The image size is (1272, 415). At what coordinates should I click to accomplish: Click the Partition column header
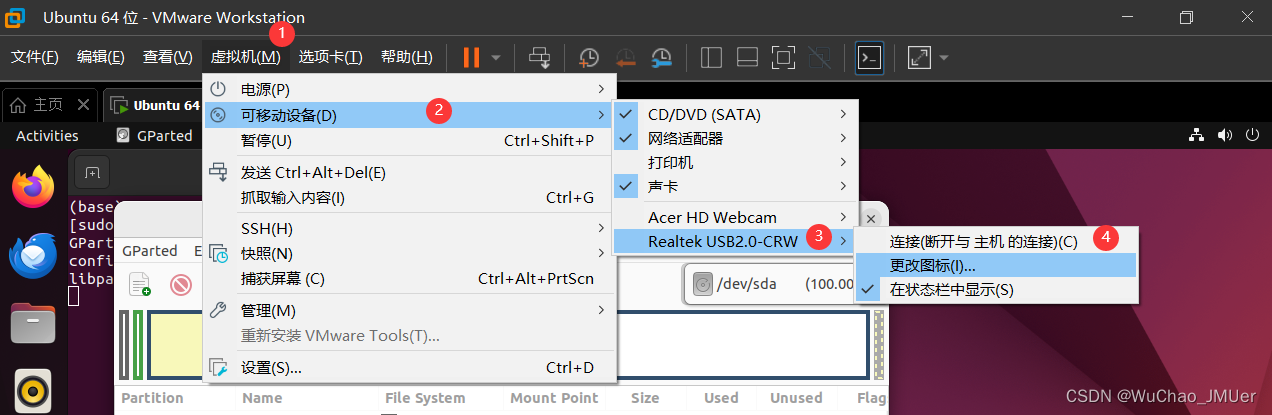coord(153,398)
